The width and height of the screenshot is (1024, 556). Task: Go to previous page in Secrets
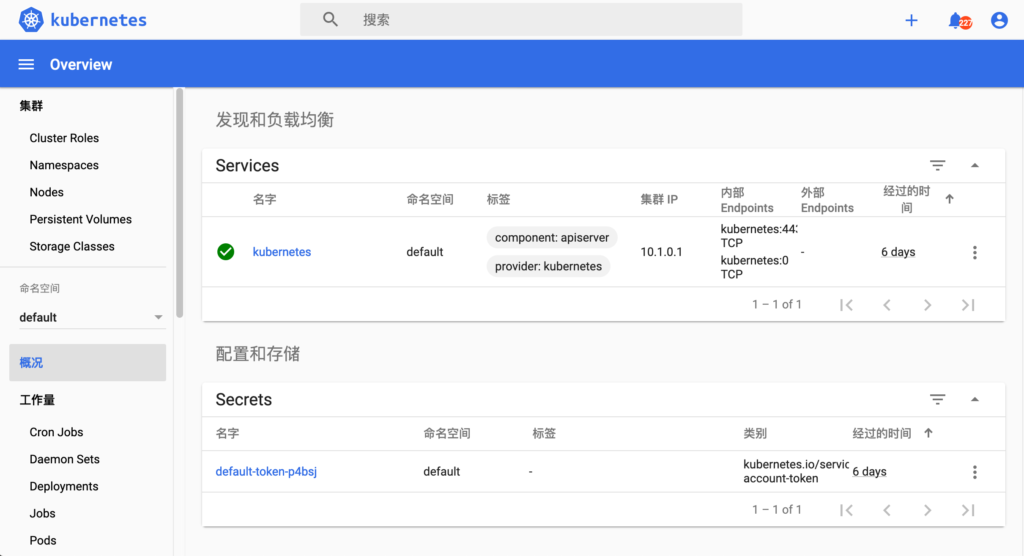coord(887,510)
